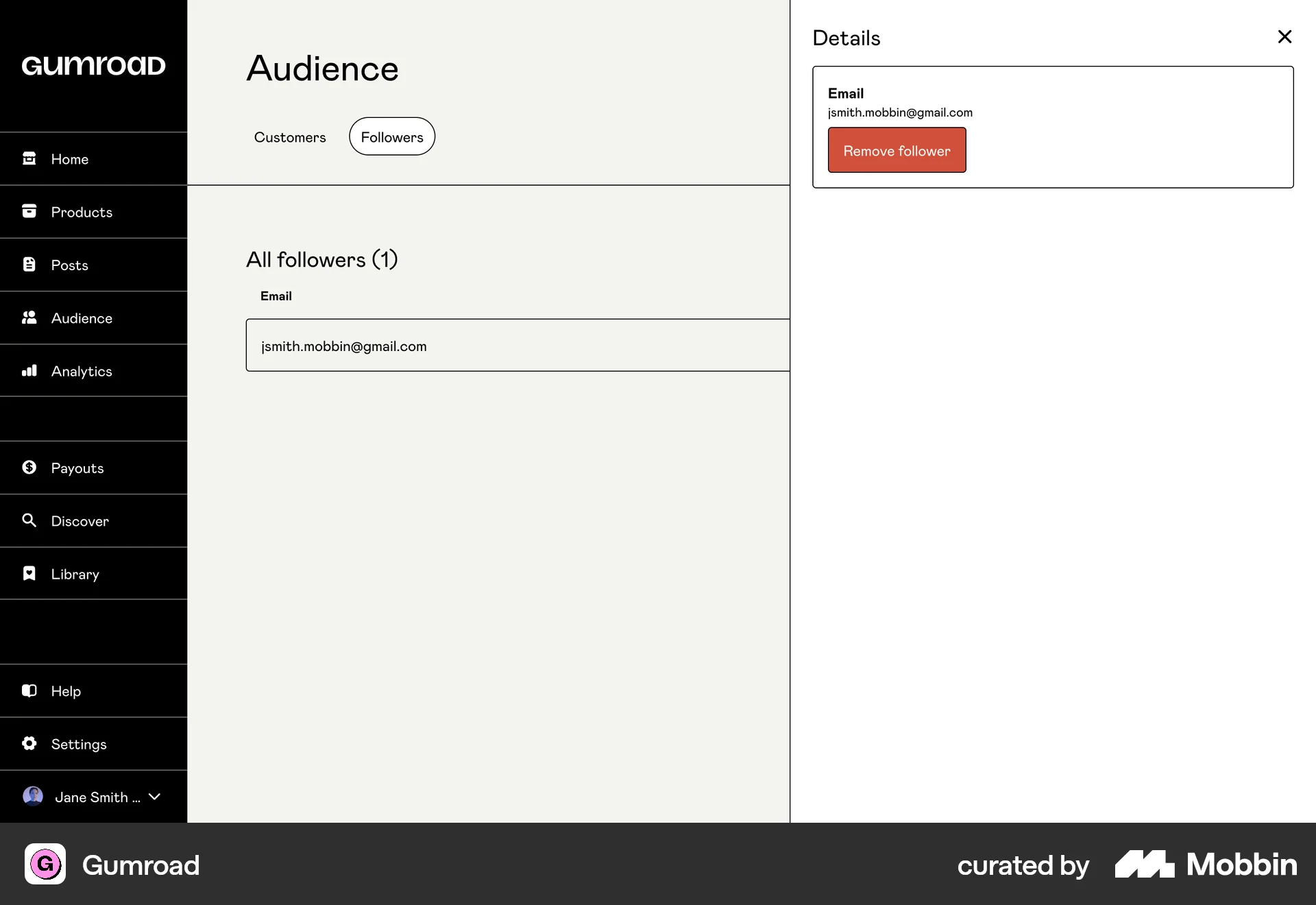Image resolution: width=1316 pixels, height=905 pixels.
Task: Select the Discover magnifying glass icon
Action: [29, 521]
